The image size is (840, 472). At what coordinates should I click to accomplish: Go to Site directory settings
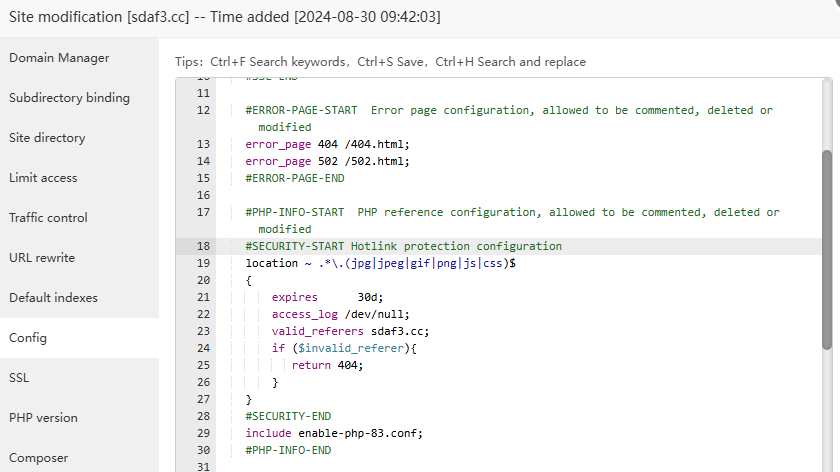pyautogui.click(x=47, y=138)
